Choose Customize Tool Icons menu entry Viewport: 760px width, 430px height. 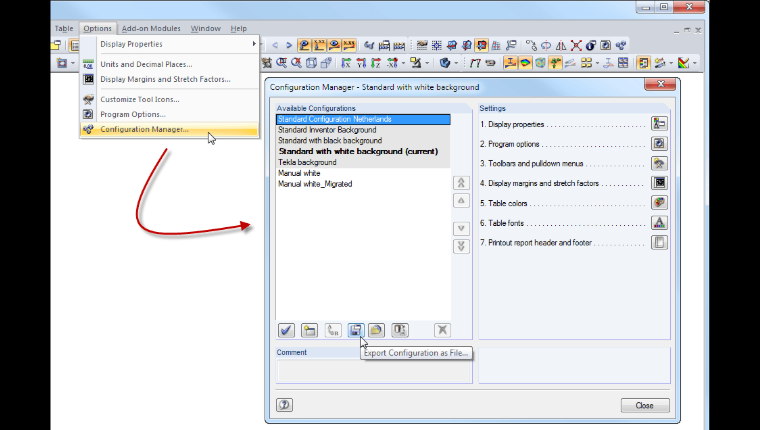pyautogui.click(x=169, y=99)
